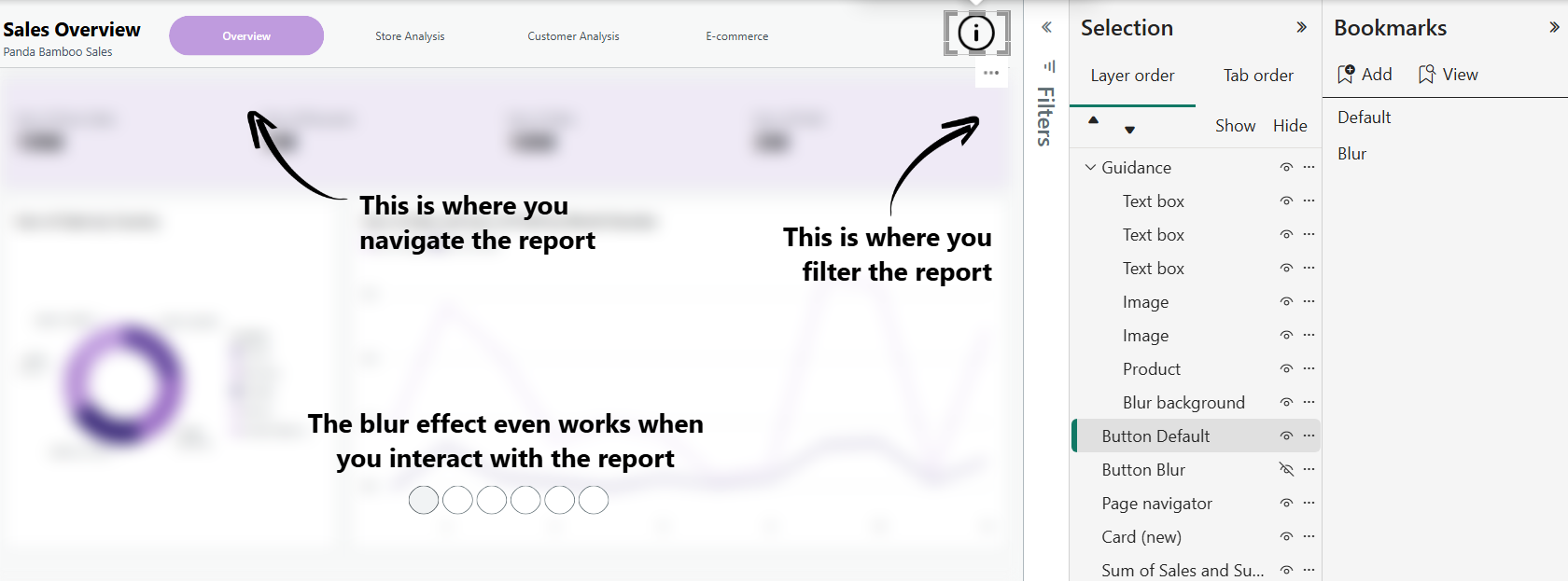Collapse the Bookmarks pane with double chevron

(1554, 28)
